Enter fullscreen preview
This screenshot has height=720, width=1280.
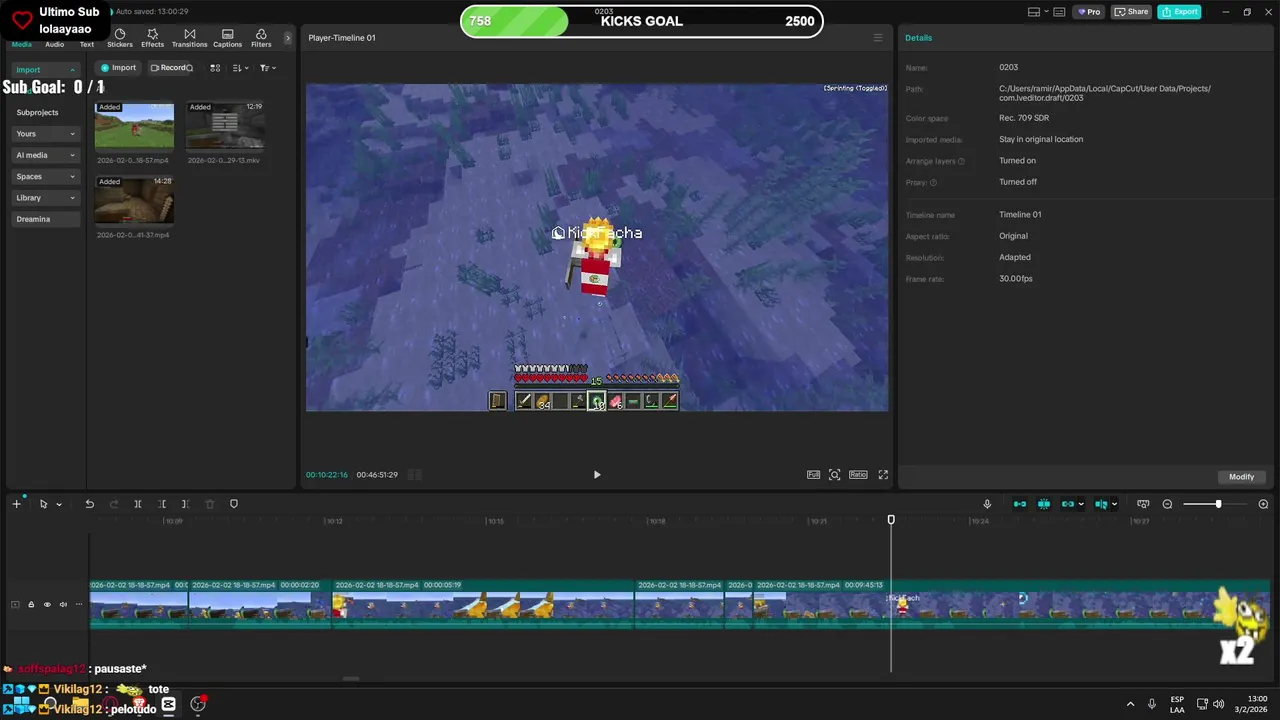click(883, 475)
